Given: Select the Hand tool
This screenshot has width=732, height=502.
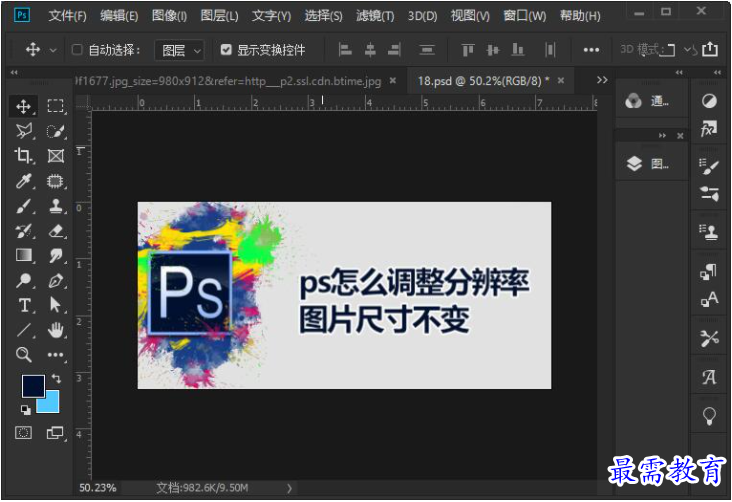Looking at the screenshot, I should click(56, 330).
